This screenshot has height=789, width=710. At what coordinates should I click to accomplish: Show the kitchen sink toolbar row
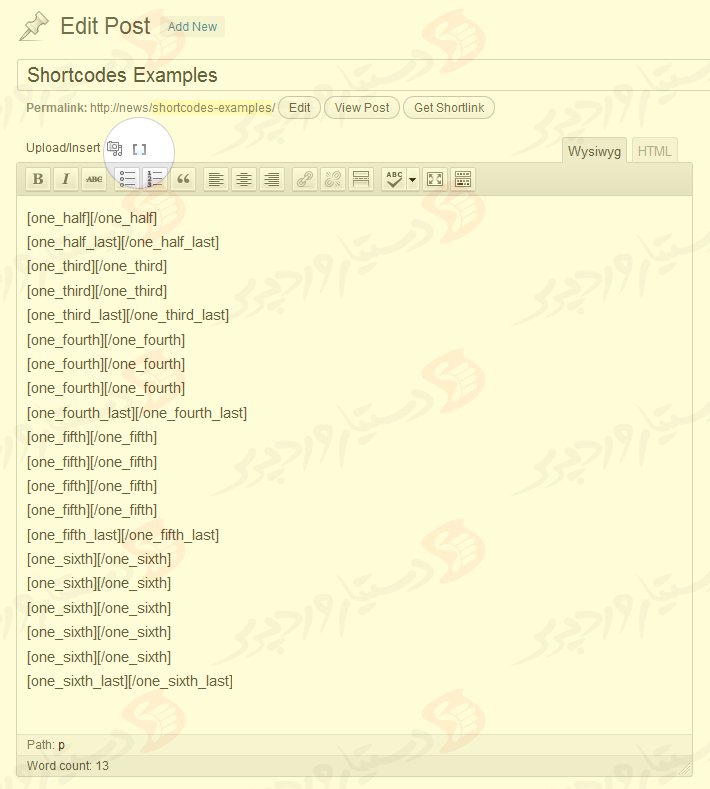[463, 179]
